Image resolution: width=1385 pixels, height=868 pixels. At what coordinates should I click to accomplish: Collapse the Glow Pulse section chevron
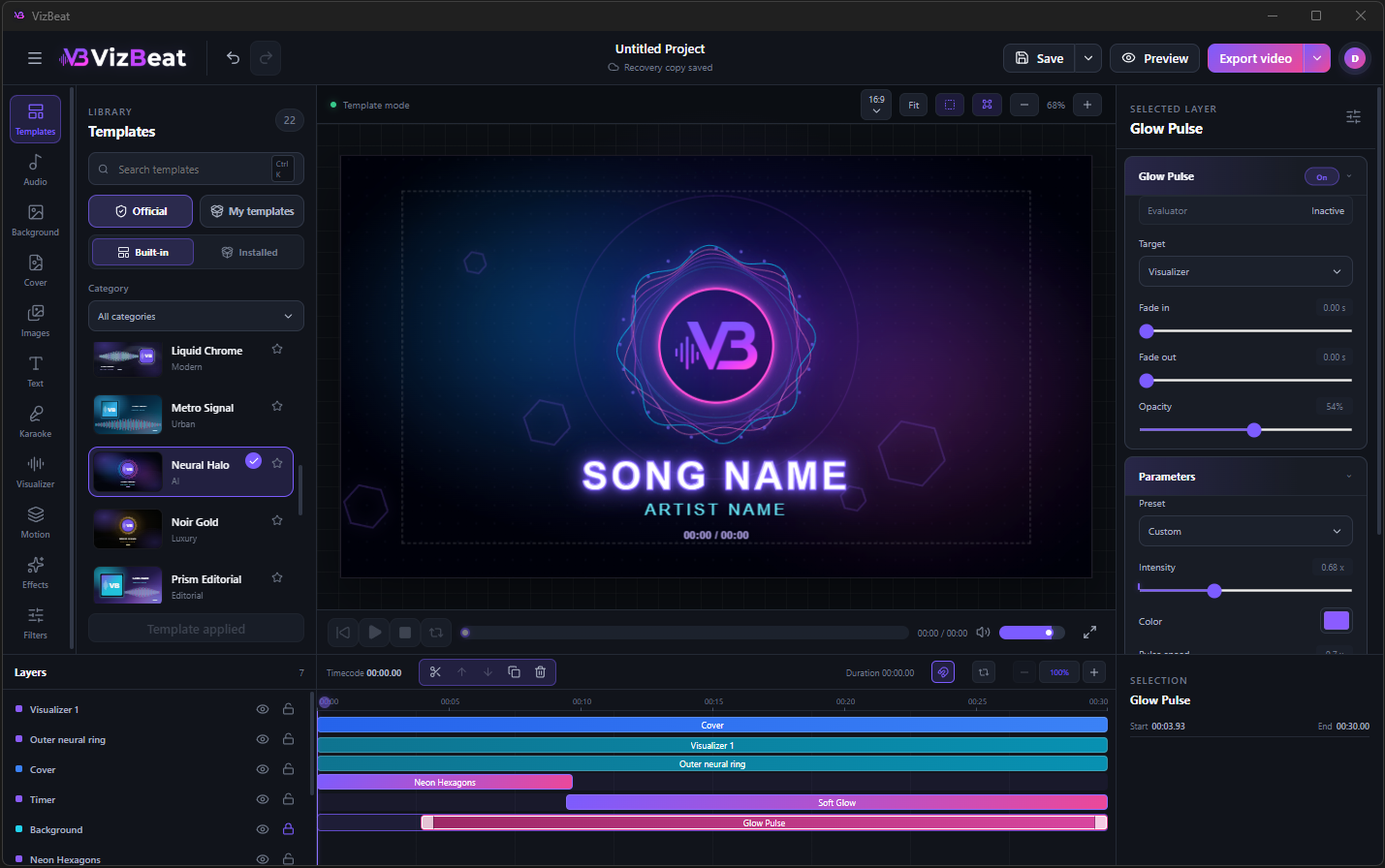(x=1349, y=176)
